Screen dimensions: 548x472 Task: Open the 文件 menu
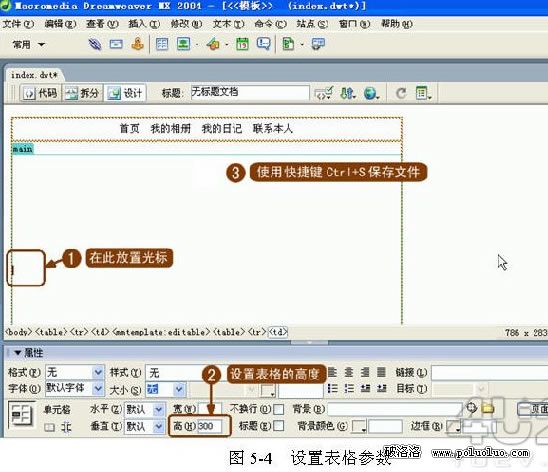[x=18, y=24]
